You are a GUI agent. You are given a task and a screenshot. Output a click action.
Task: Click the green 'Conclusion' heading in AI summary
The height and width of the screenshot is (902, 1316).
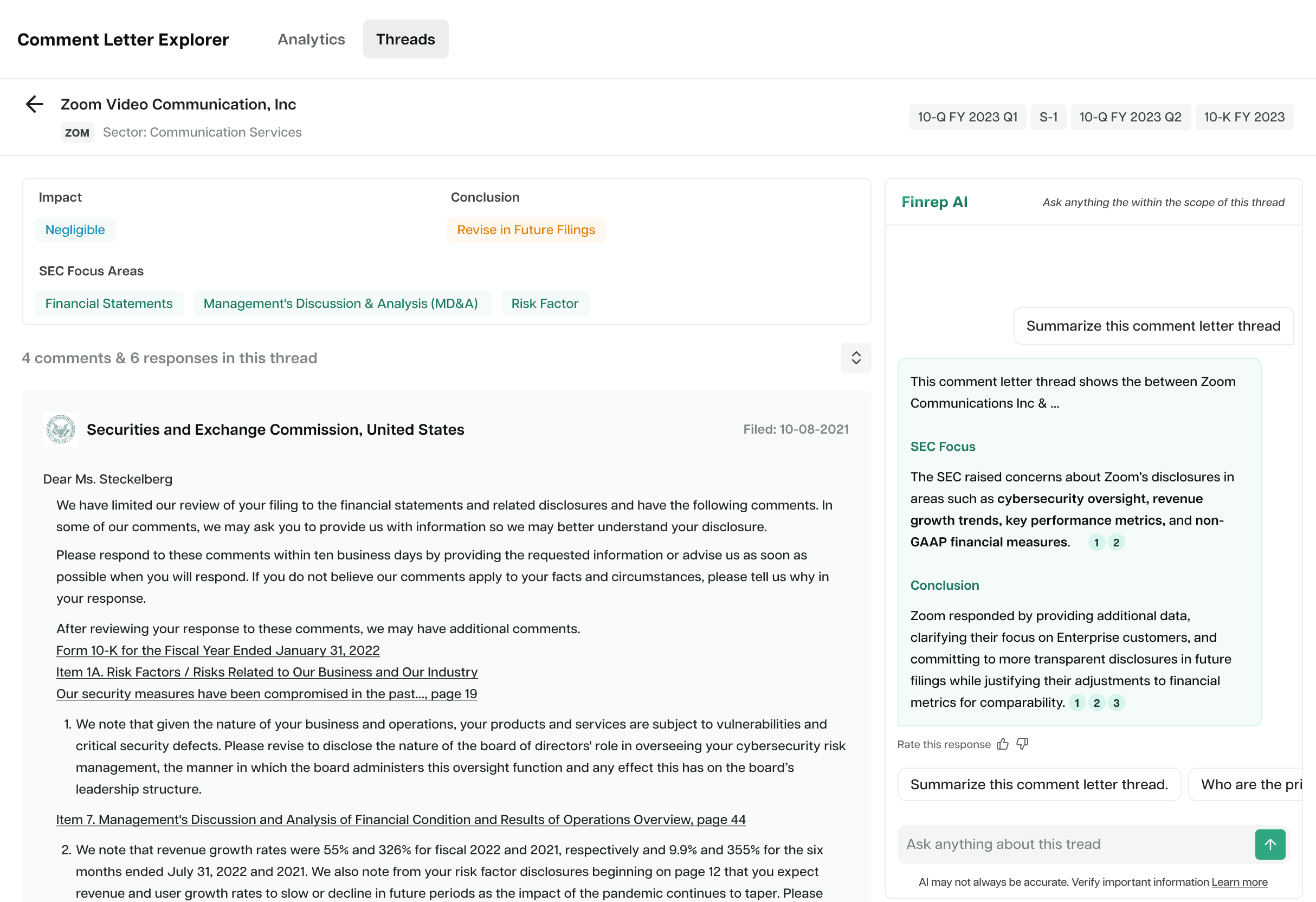945,585
